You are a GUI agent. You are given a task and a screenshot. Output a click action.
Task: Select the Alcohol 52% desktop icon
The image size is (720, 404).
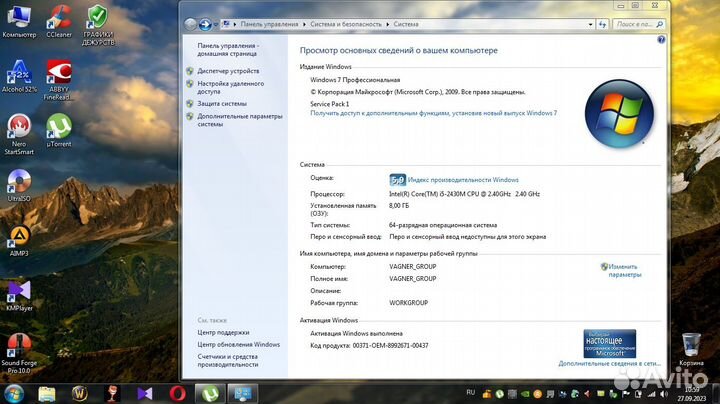tap(19, 77)
